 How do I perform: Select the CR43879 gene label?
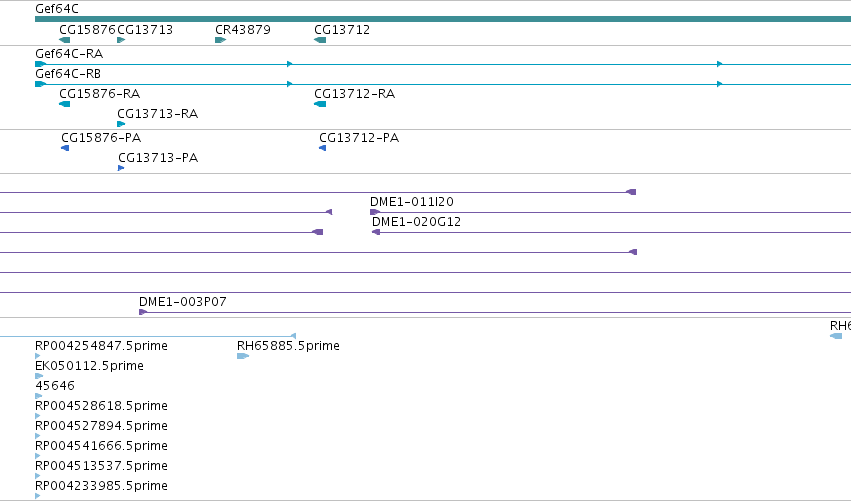coord(243,29)
